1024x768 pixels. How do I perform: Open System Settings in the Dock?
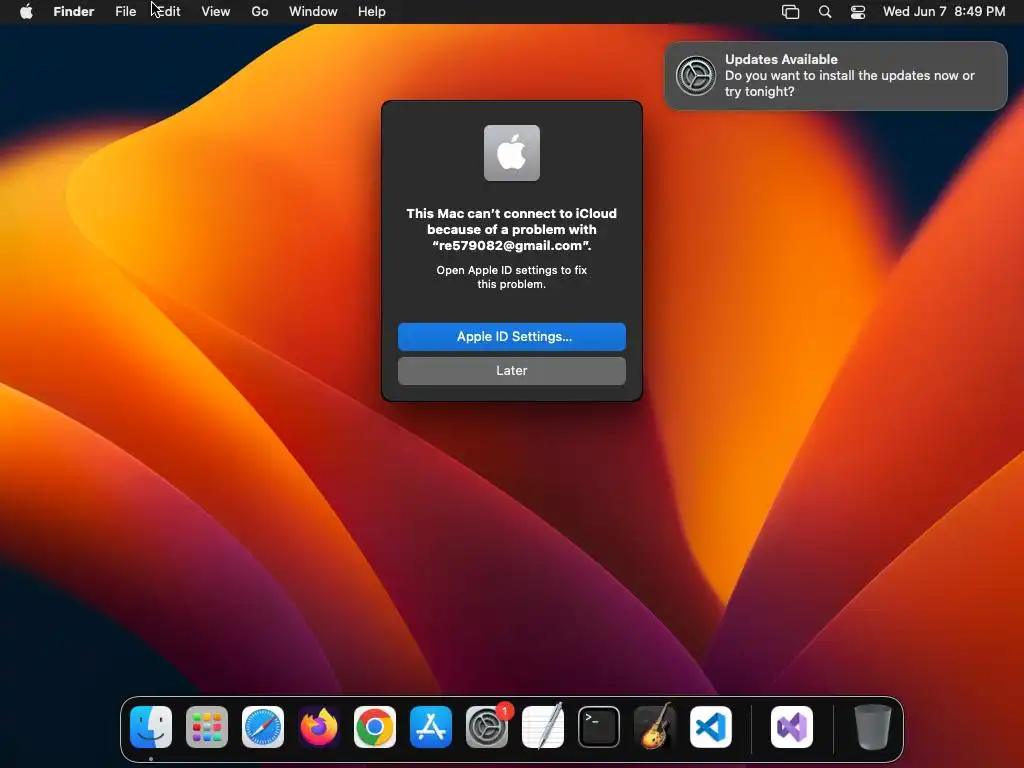tap(487, 727)
